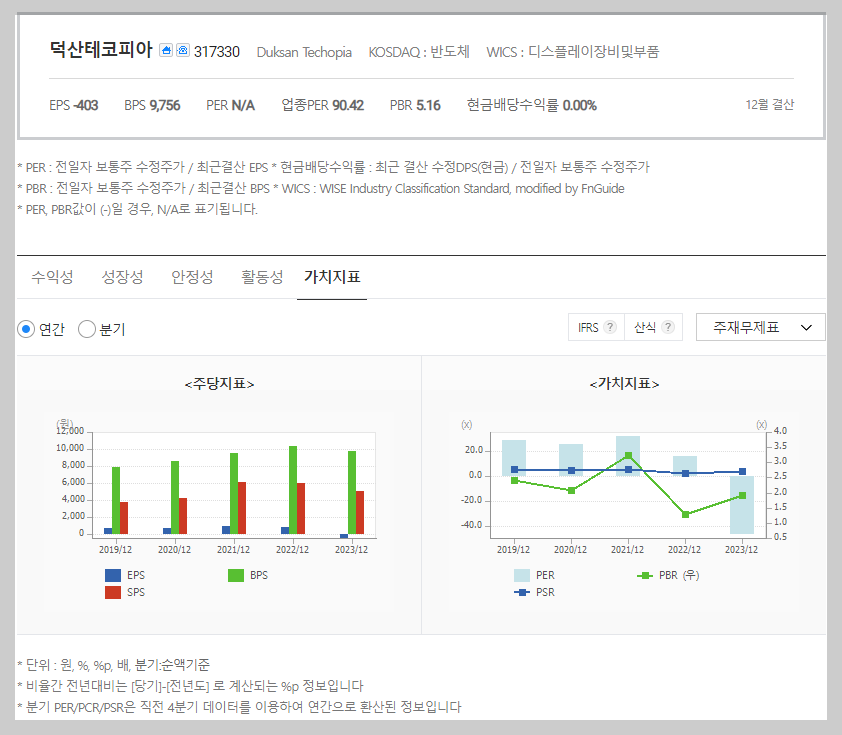Click the 2019/12 PER light-blue bar
This screenshot has width=842, height=735.
coord(514,458)
